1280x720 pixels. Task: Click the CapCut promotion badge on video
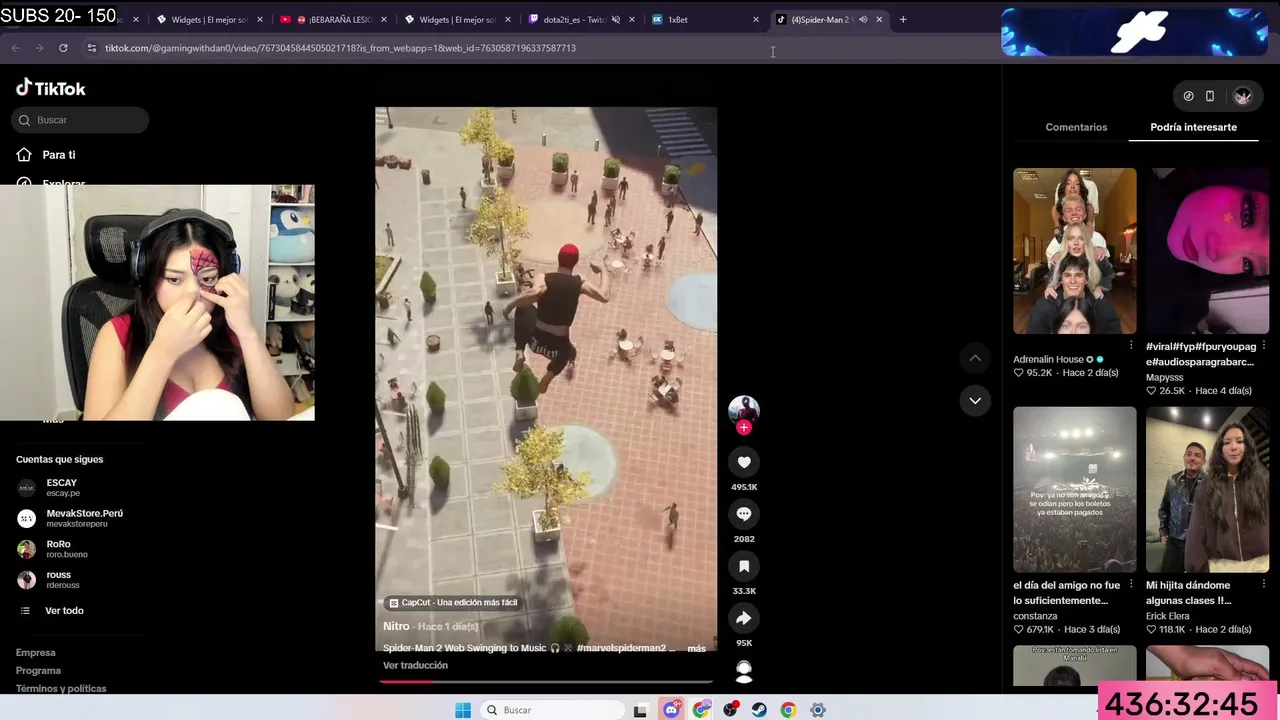point(453,602)
